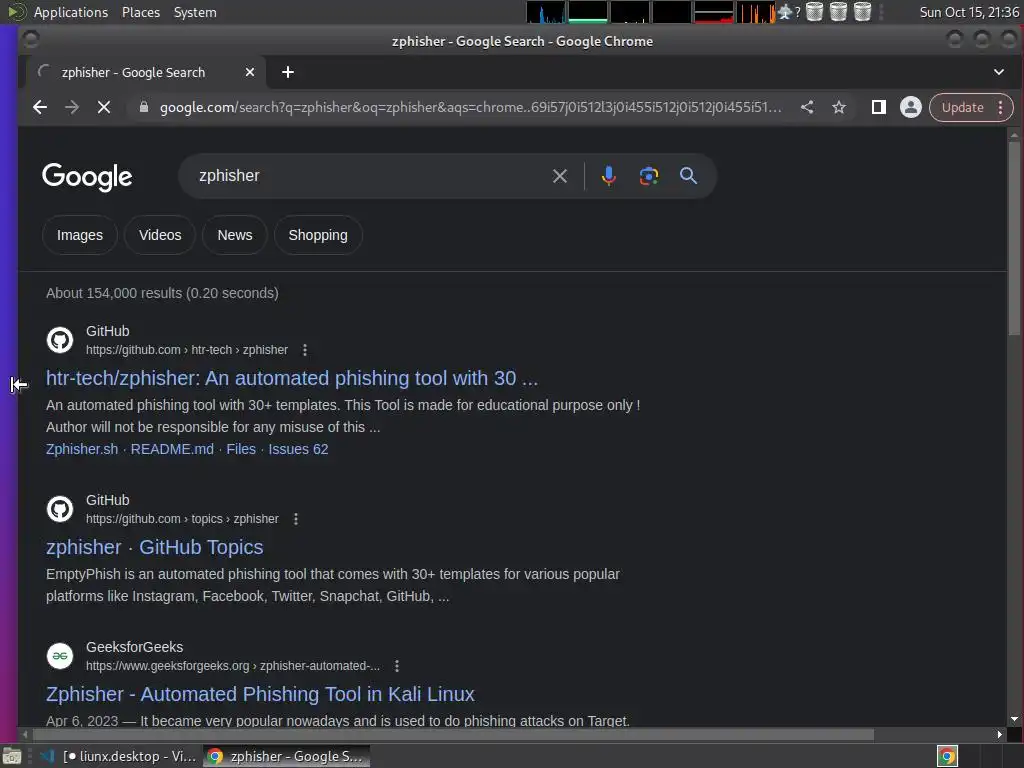Click the first trash can icon in top panel

point(814,12)
